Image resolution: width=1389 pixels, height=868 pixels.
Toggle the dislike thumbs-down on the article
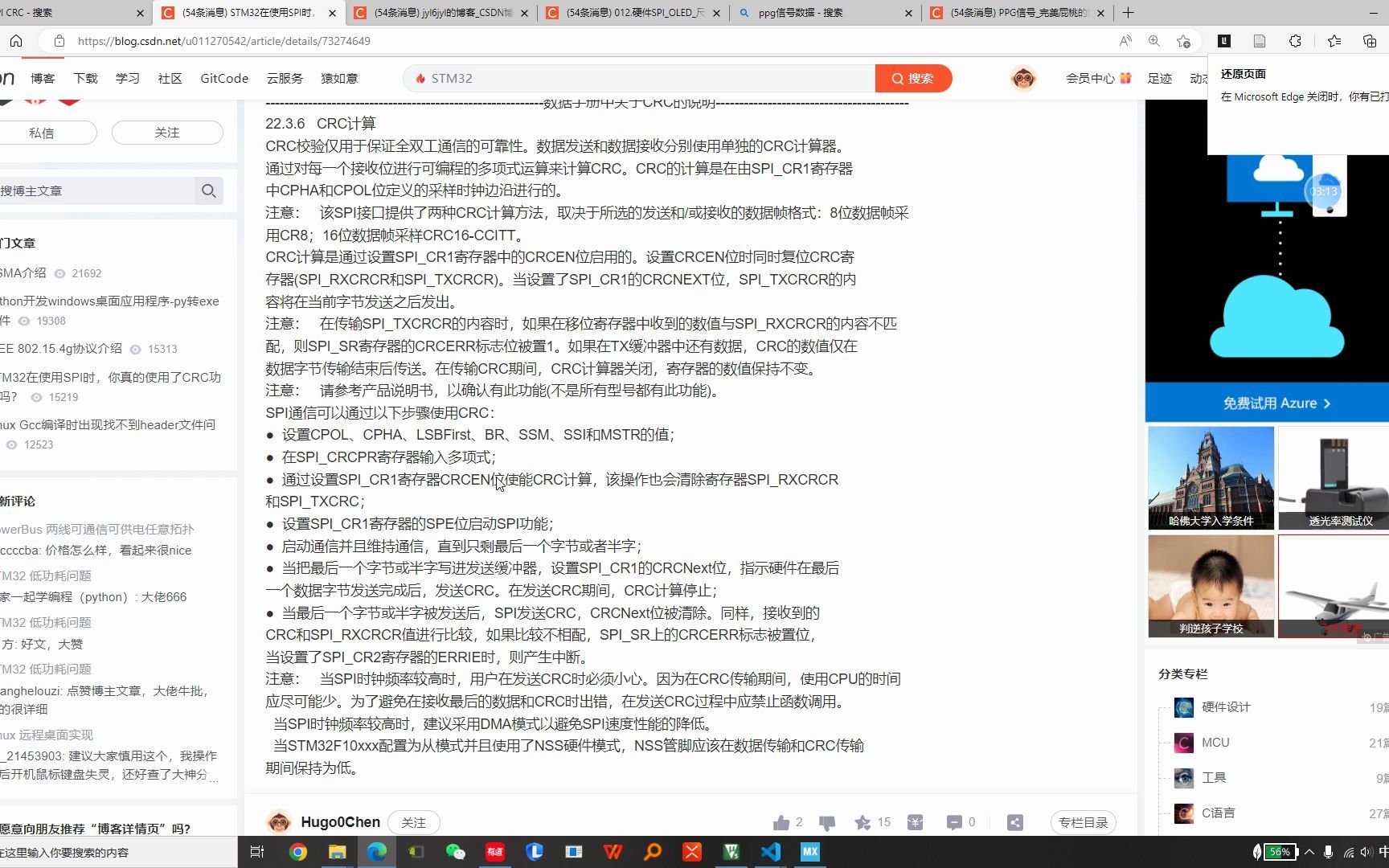click(827, 821)
